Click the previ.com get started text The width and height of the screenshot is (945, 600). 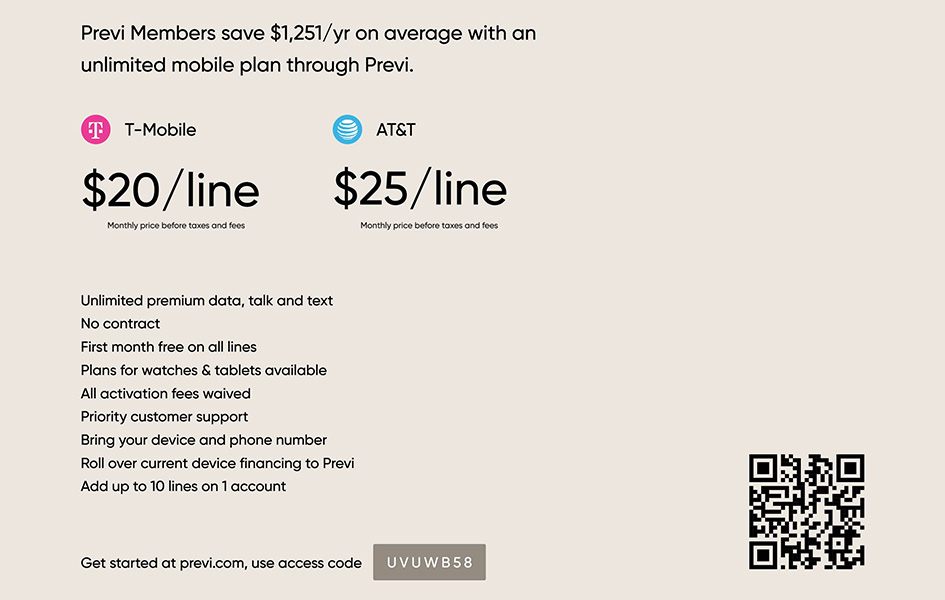(221, 563)
